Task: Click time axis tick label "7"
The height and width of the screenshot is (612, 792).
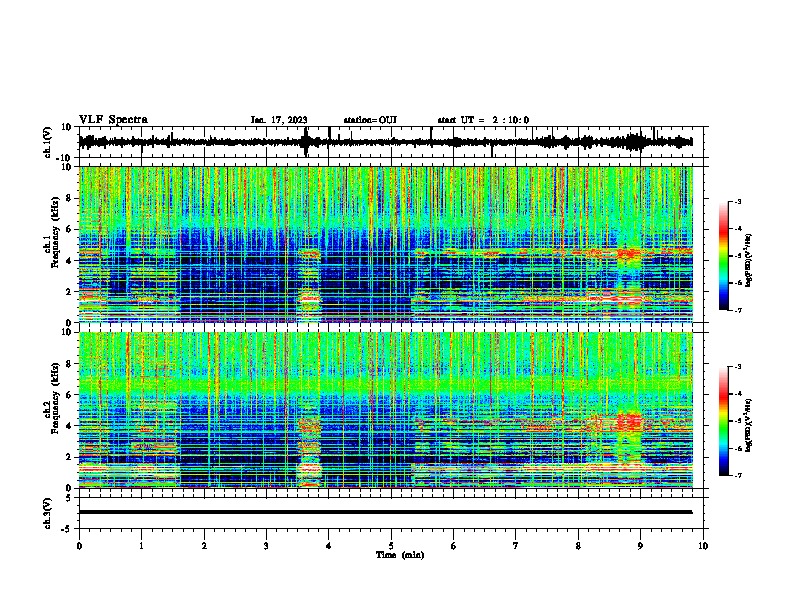Action: coord(516,546)
